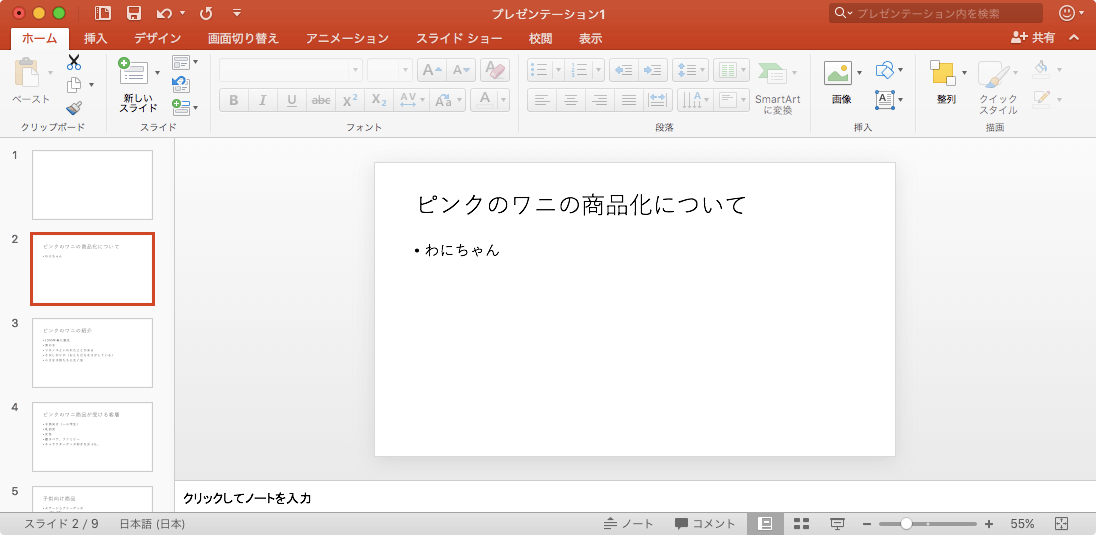
Task: Switch to slide sorter view icon
Action: (x=801, y=524)
